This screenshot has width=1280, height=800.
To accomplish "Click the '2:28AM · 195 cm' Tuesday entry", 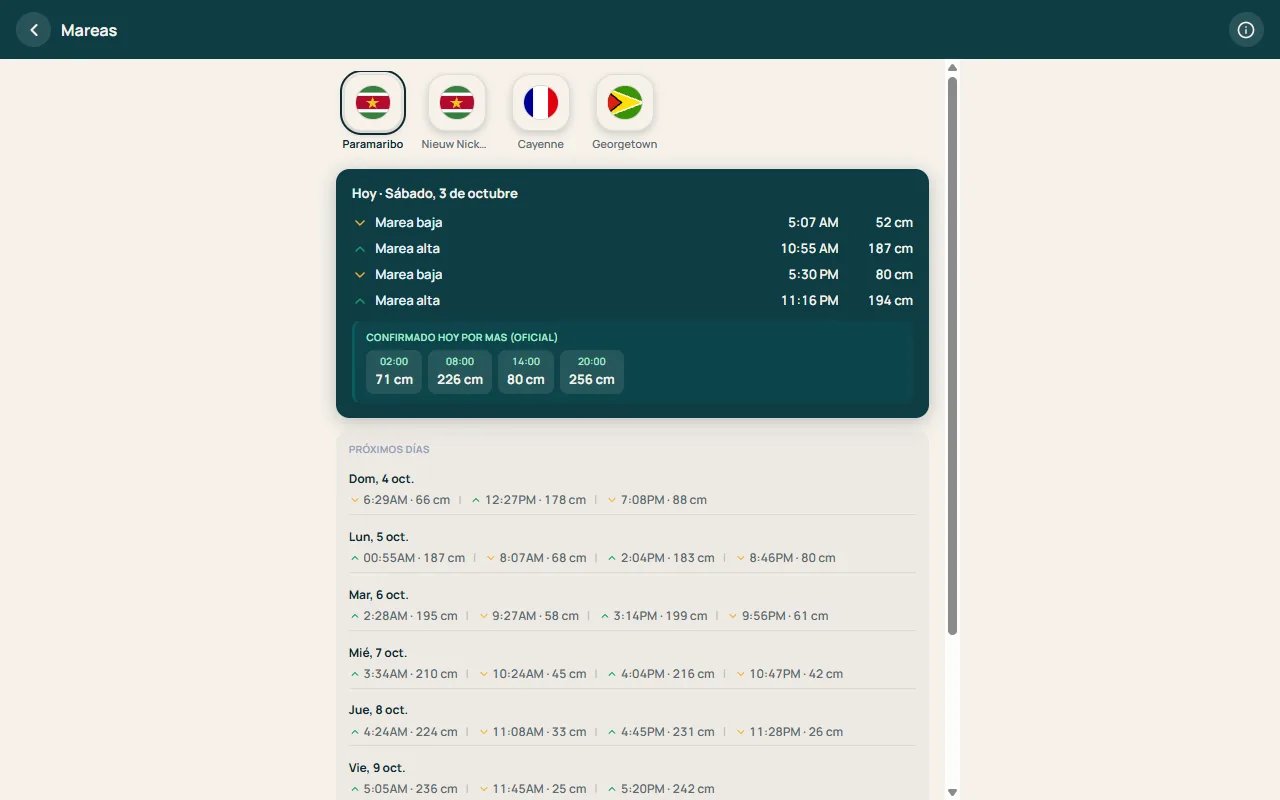I will coord(403,616).
